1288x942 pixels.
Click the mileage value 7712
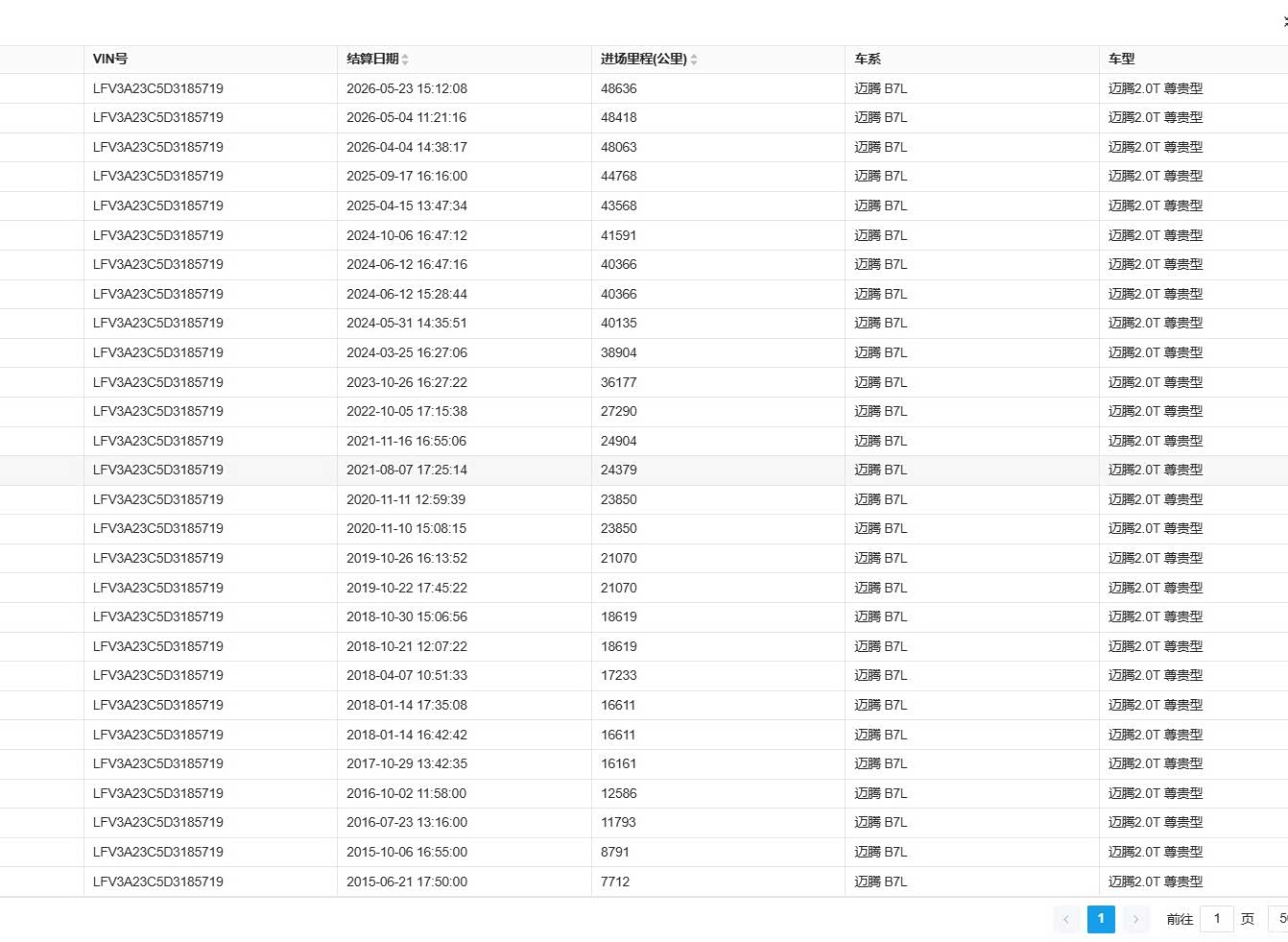point(615,882)
